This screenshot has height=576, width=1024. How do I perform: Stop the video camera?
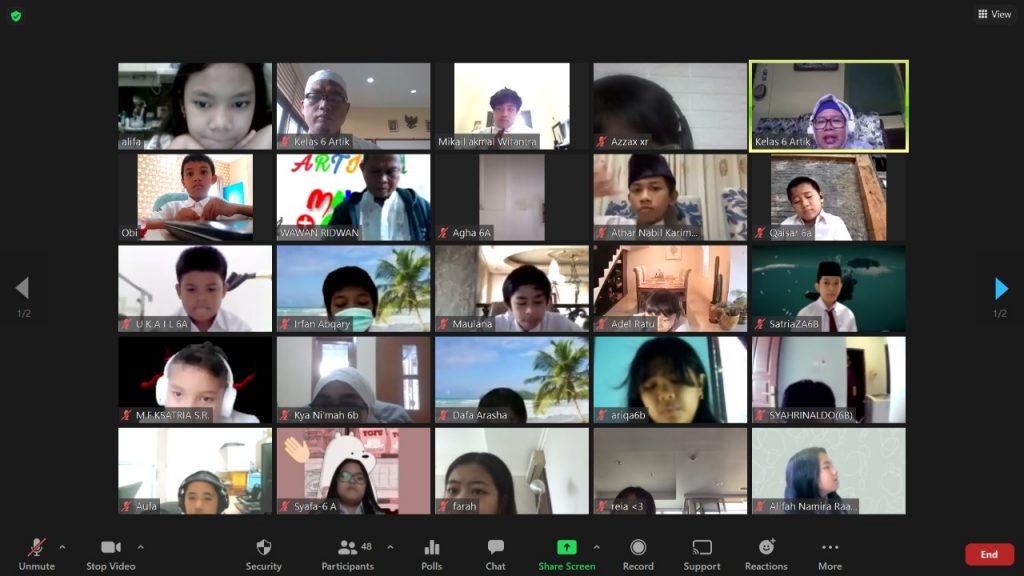click(110, 553)
